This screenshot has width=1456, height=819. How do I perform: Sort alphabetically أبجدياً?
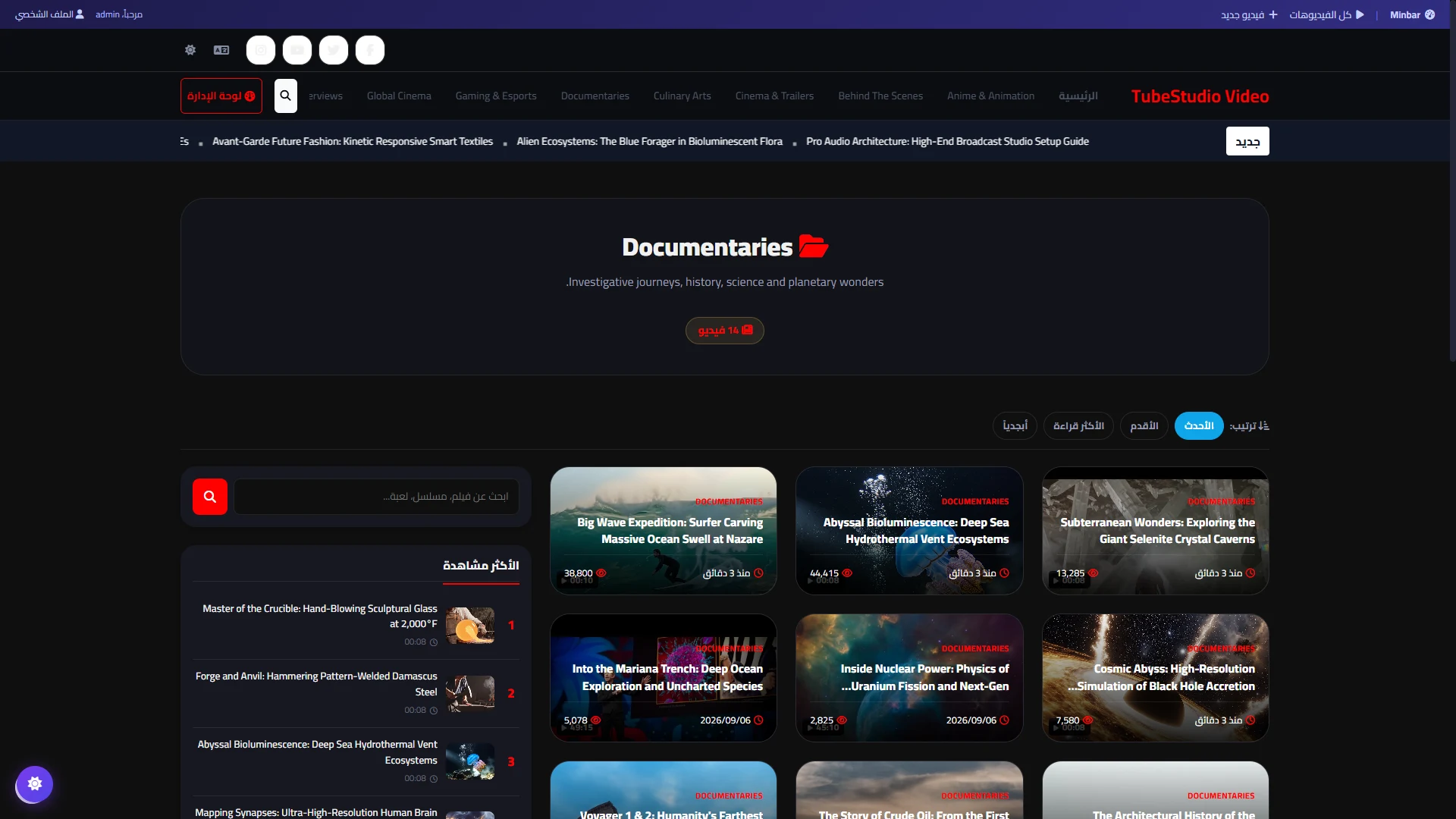pyautogui.click(x=1015, y=425)
